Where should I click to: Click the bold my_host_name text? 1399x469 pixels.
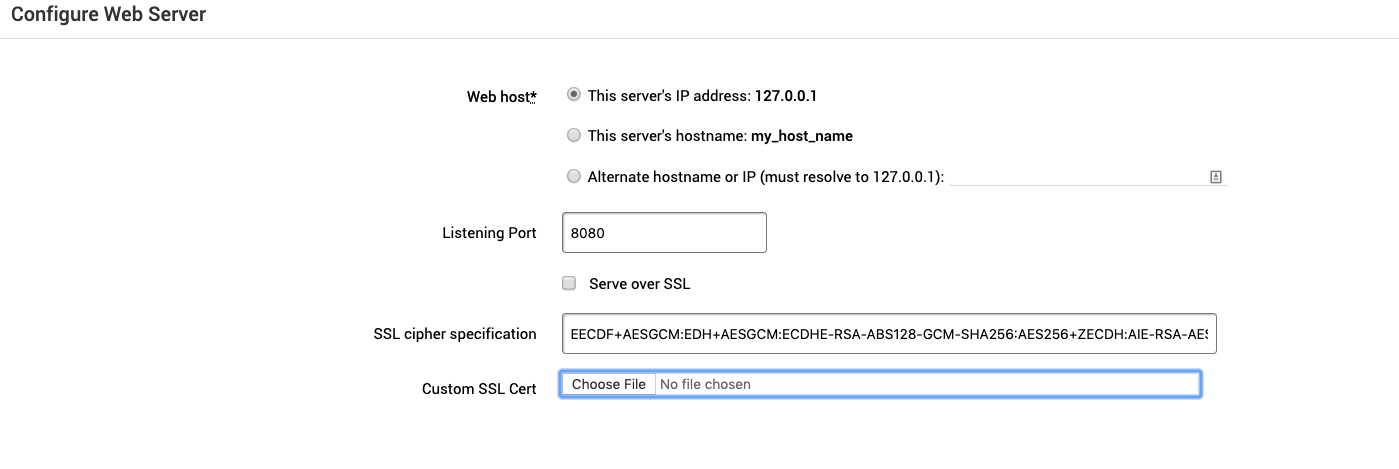pyautogui.click(x=801, y=136)
